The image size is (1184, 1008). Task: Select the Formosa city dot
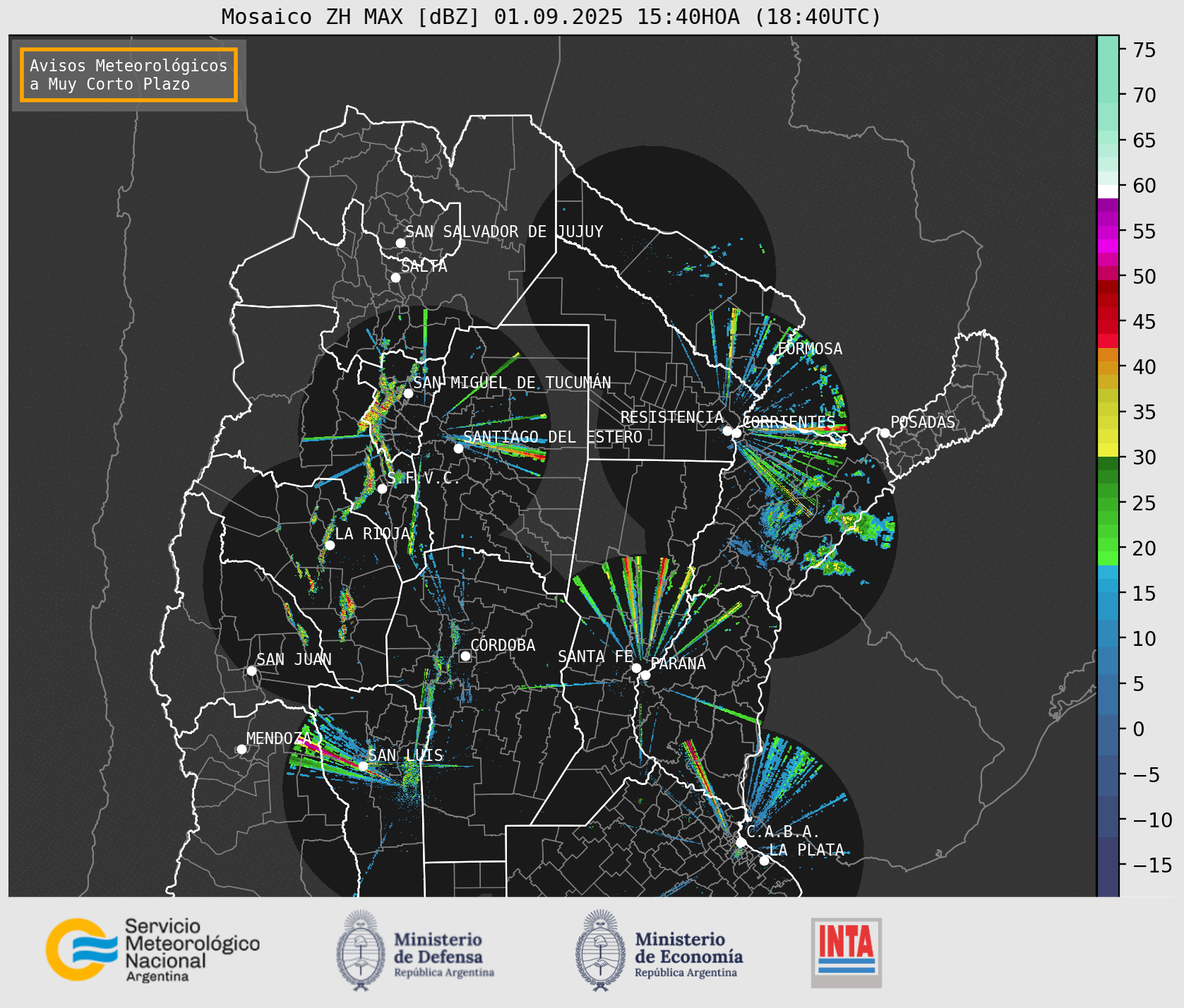click(772, 359)
